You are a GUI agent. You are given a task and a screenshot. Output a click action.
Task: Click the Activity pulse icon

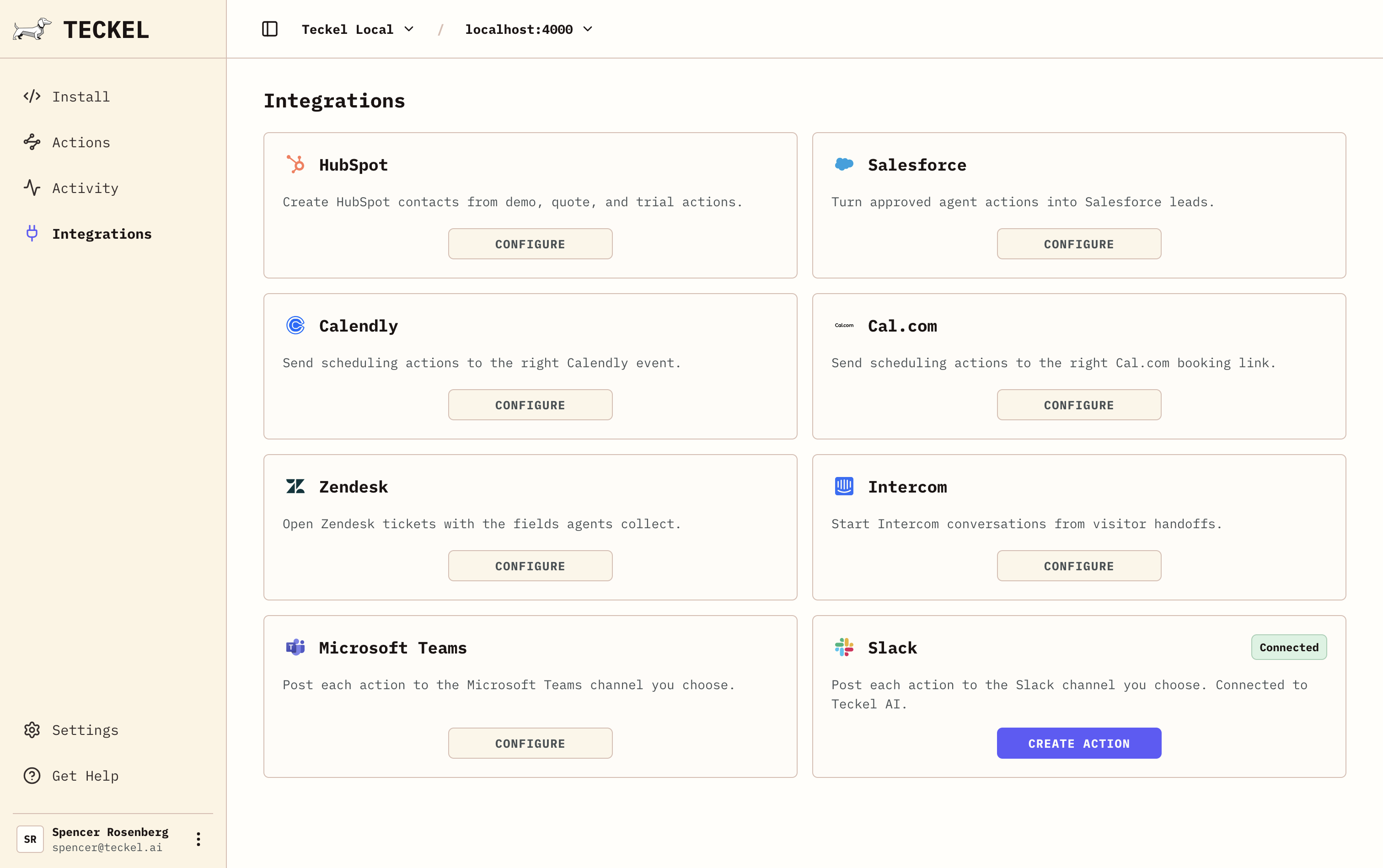[32, 188]
